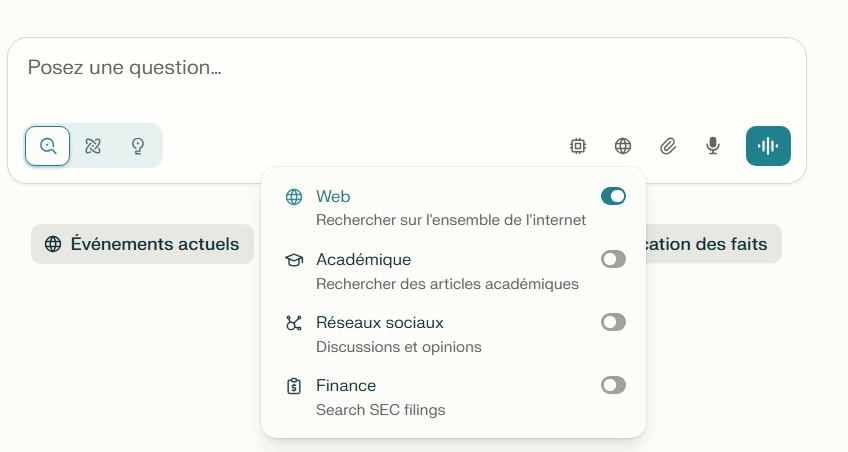Open the sources globe icon in toolbar

tap(623, 146)
